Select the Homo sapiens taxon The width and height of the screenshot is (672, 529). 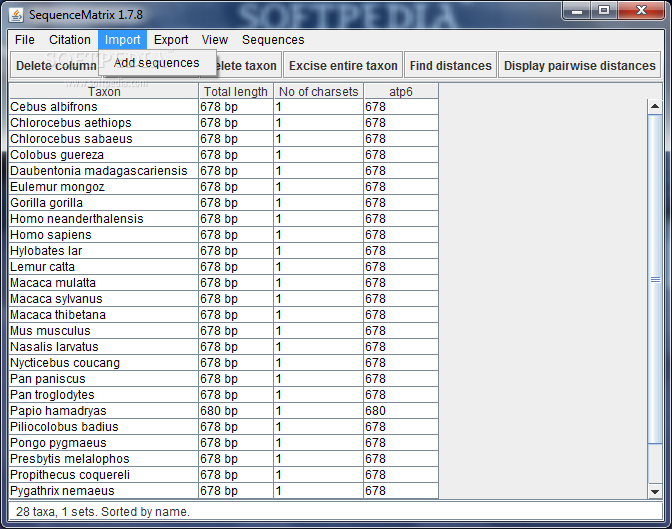point(104,235)
